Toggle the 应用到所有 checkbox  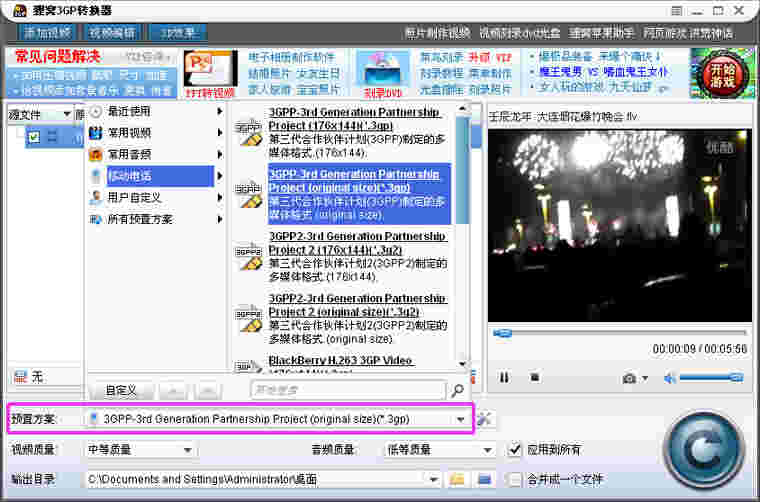(x=514, y=450)
